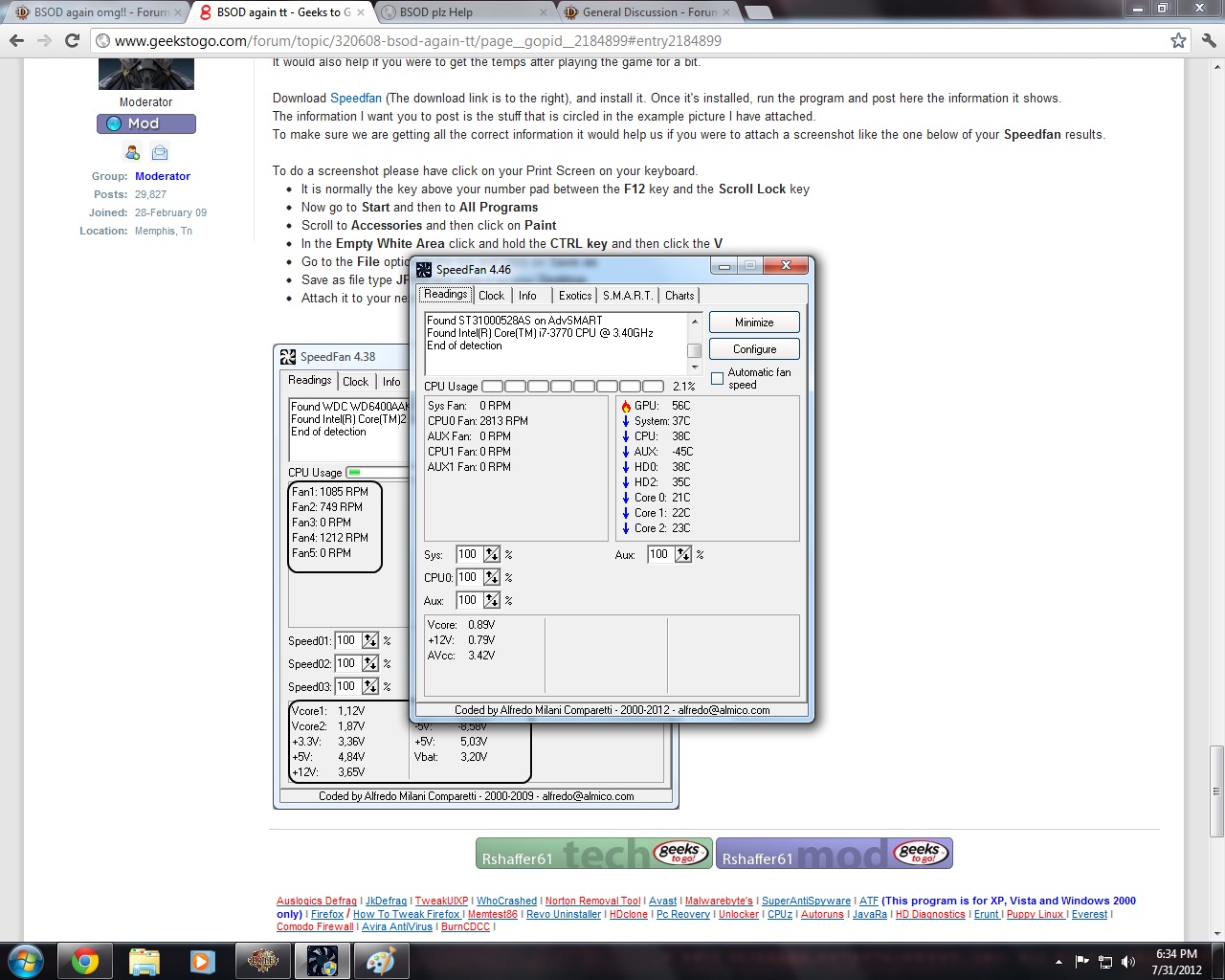Image resolution: width=1225 pixels, height=980 pixels.
Task: Enable Automatic fan speed checkbox
Action: [x=717, y=378]
